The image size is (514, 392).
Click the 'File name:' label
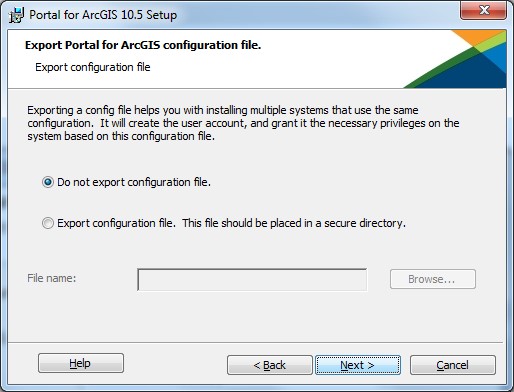52,278
